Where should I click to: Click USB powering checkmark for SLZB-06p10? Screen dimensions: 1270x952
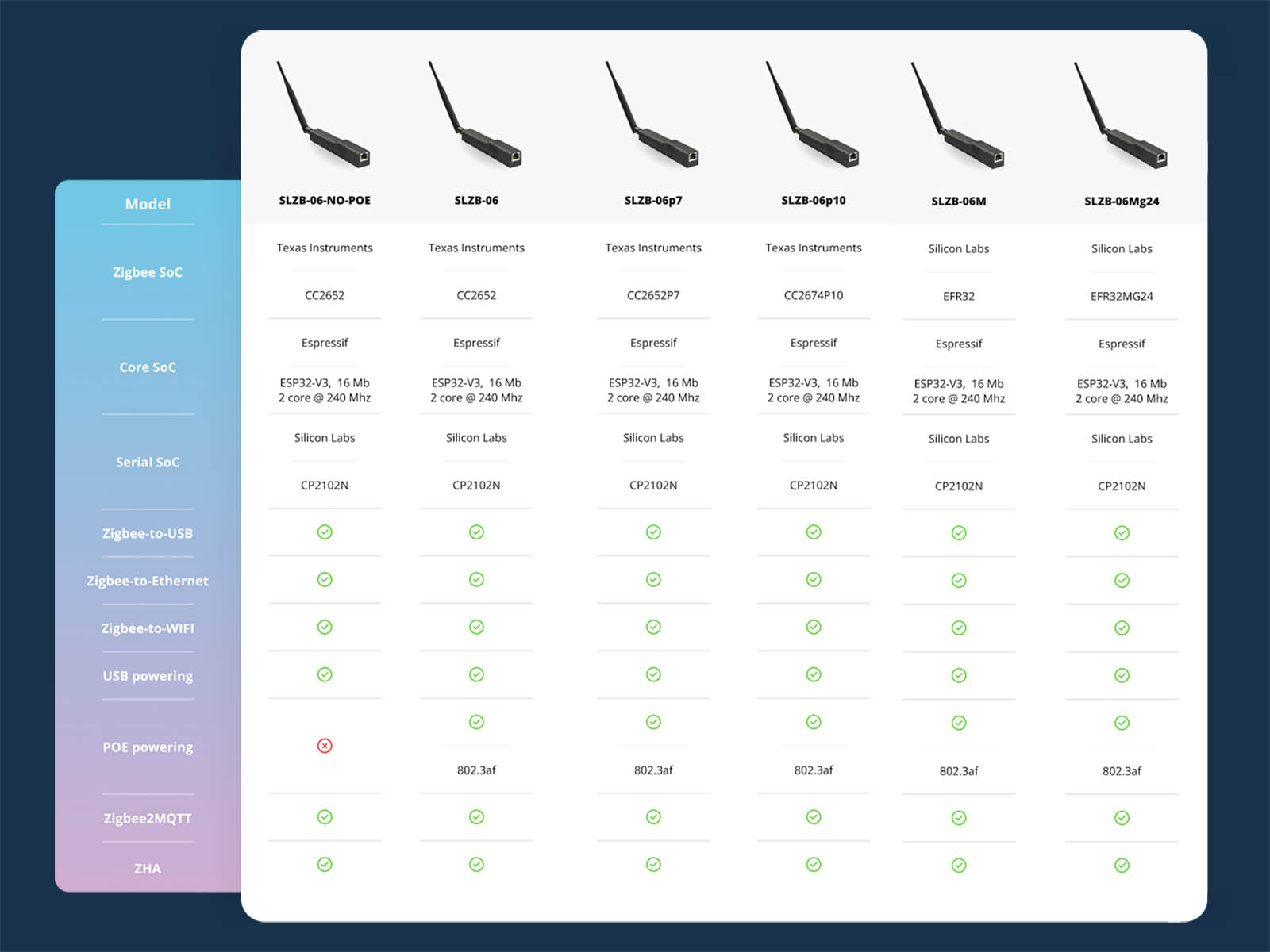(814, 675)
